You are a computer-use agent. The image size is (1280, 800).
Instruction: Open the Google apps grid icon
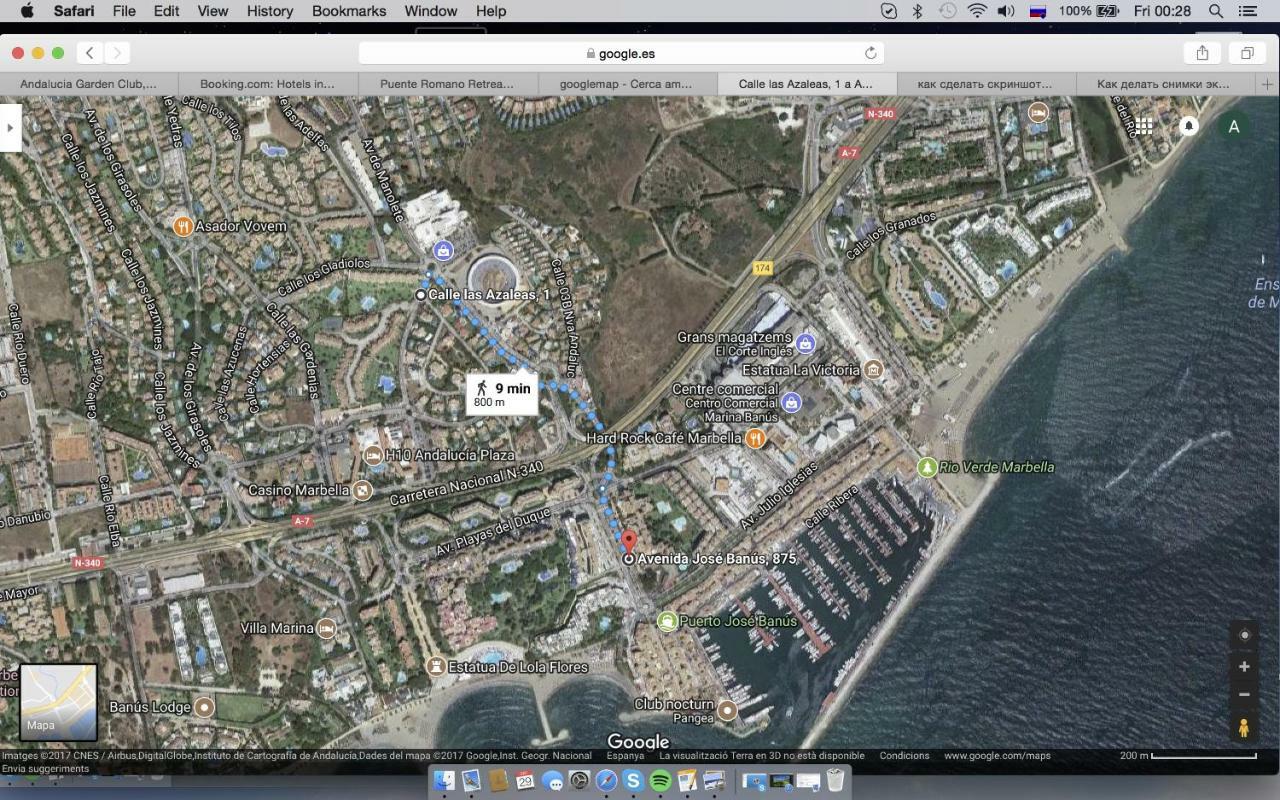pos(1143,126)
